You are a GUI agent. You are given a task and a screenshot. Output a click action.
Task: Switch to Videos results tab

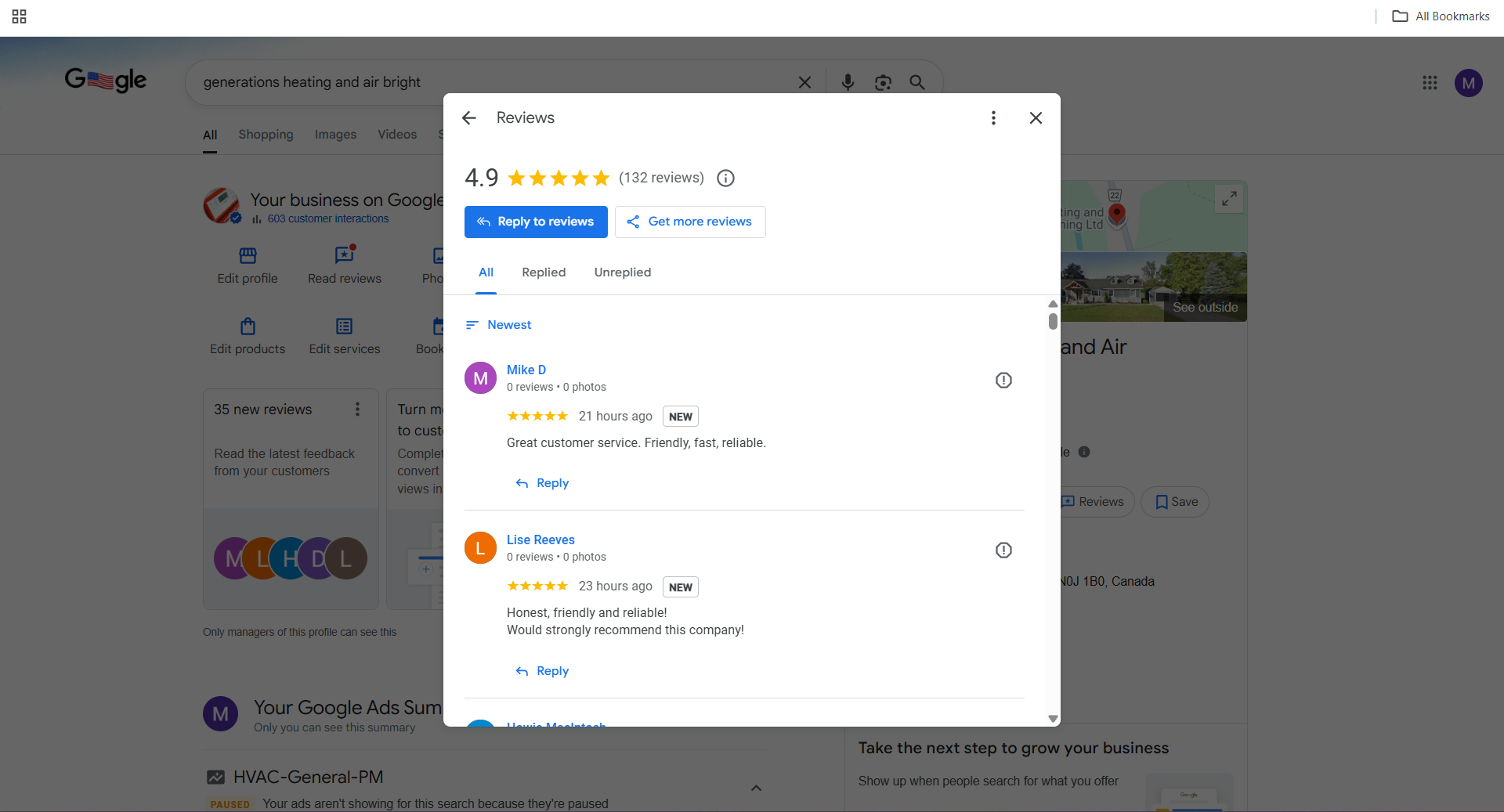tap(397, 135)
